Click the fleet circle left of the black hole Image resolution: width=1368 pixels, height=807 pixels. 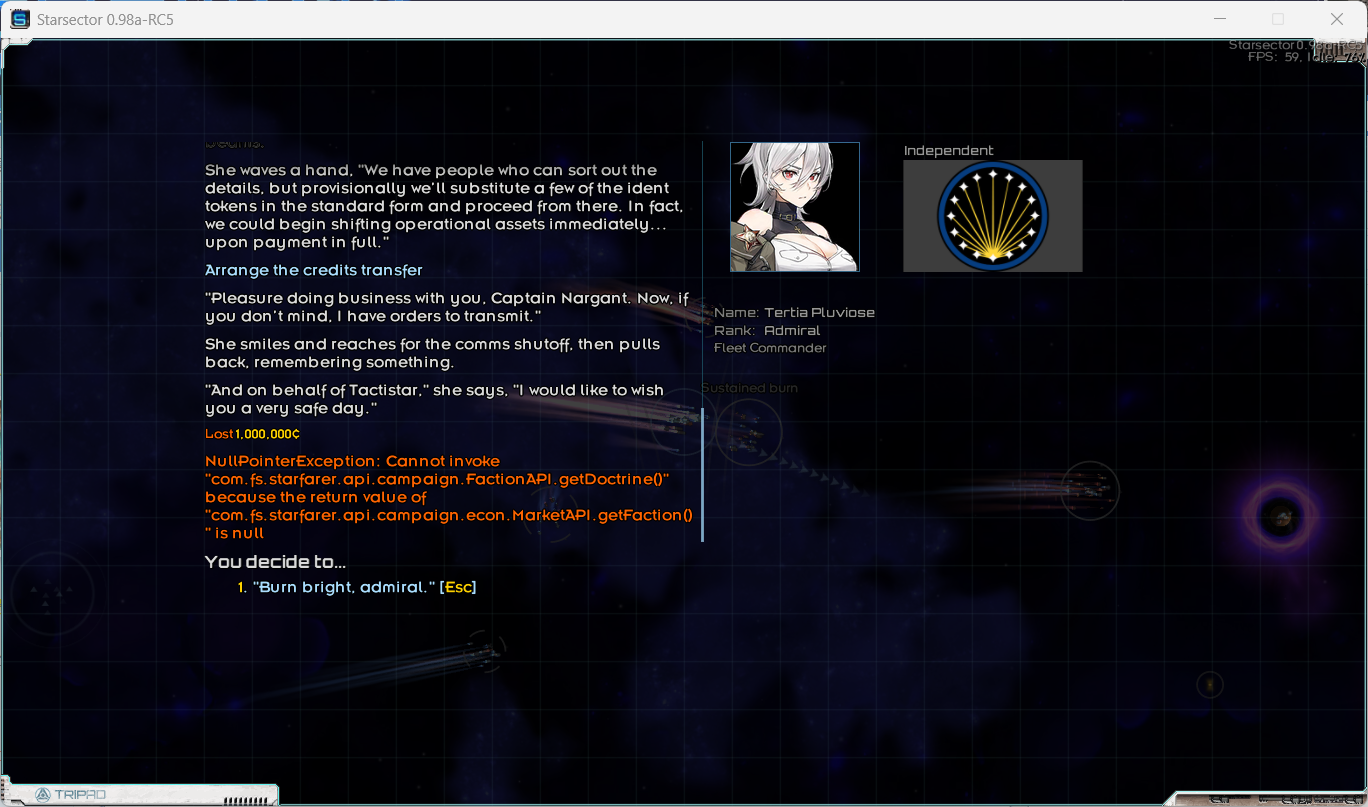point(1089,490)
